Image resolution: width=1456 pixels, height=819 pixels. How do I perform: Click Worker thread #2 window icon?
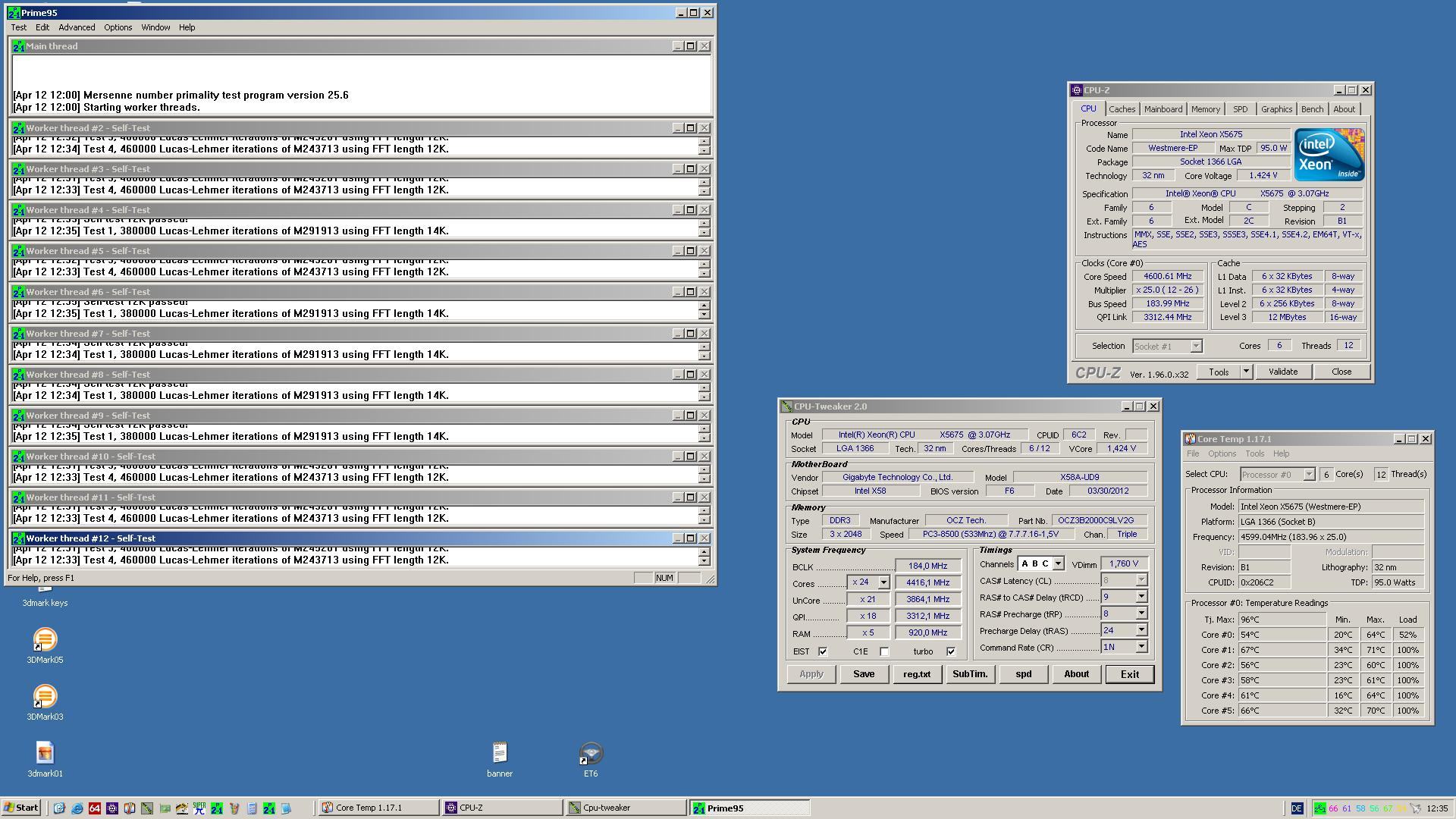pos(18,128)
